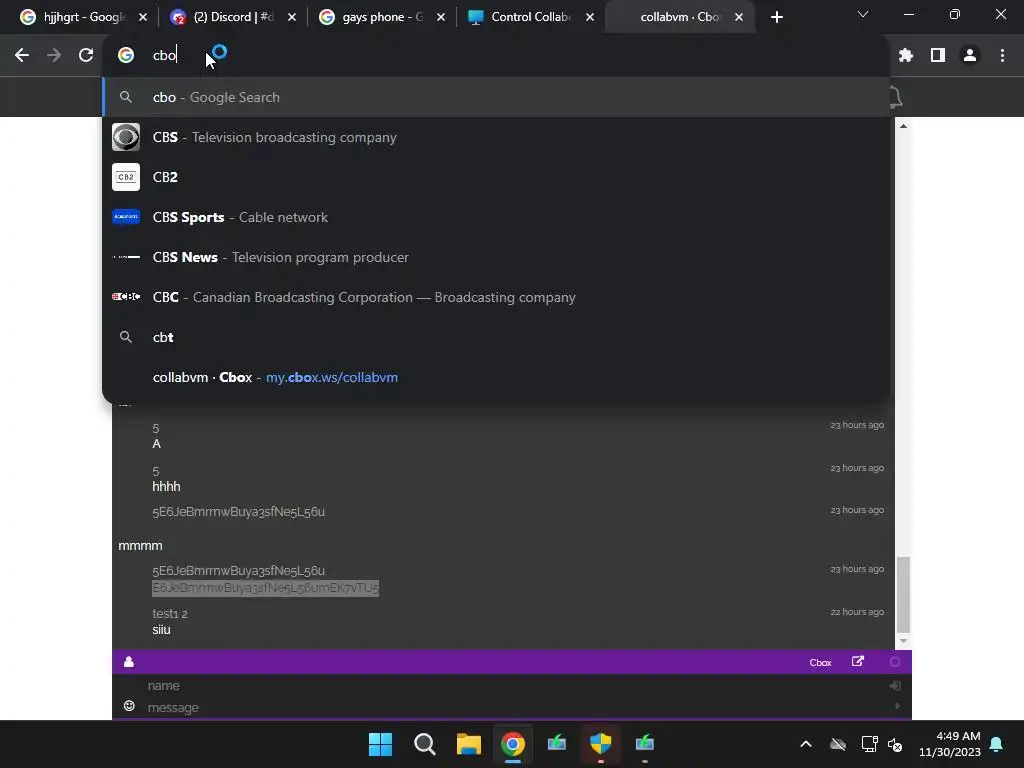Switch to the Control Collab tab
The image size is (1024, 768).
[x=530, y=18]
